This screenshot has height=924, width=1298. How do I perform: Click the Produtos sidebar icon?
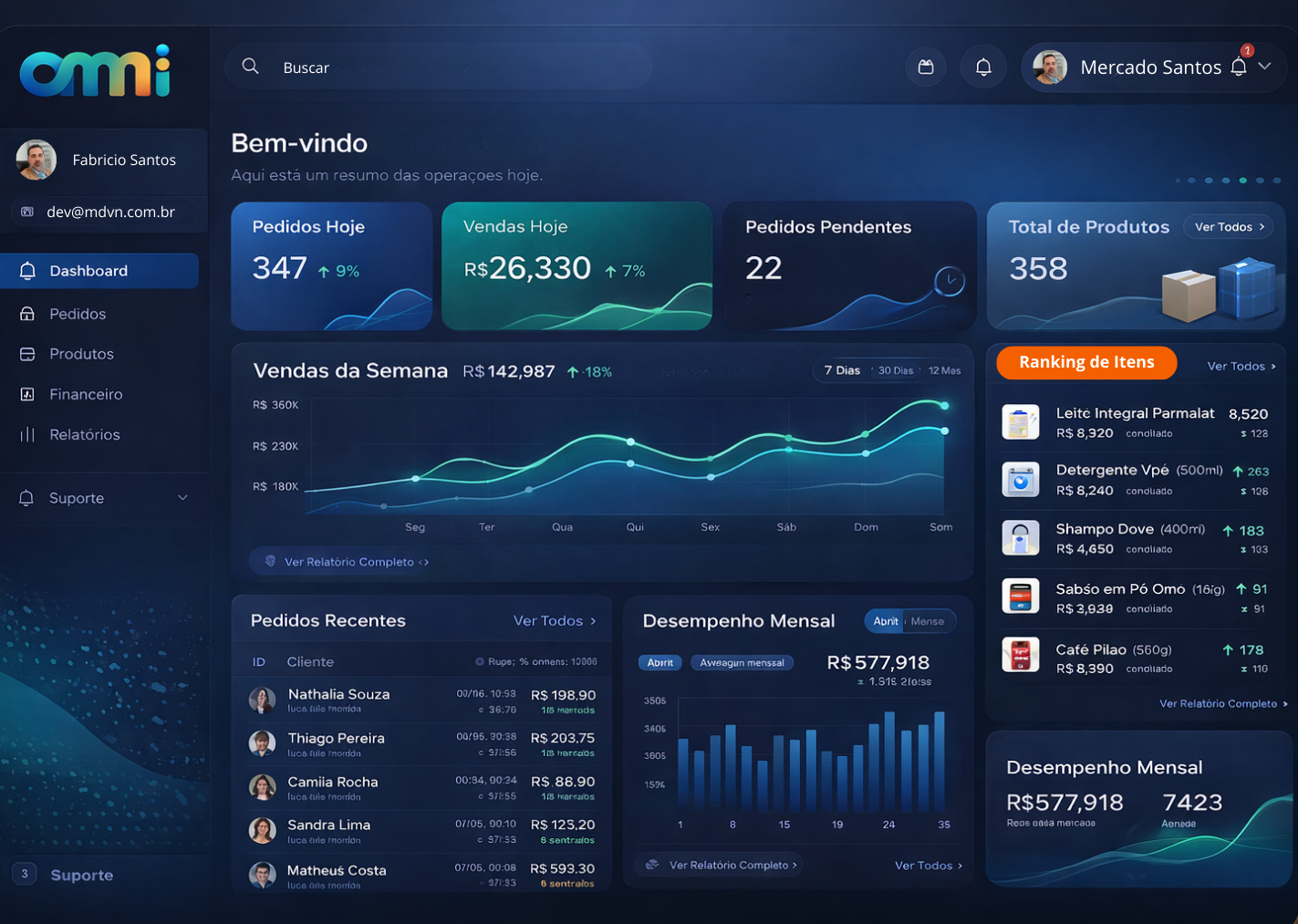click(x=27, y=354)
